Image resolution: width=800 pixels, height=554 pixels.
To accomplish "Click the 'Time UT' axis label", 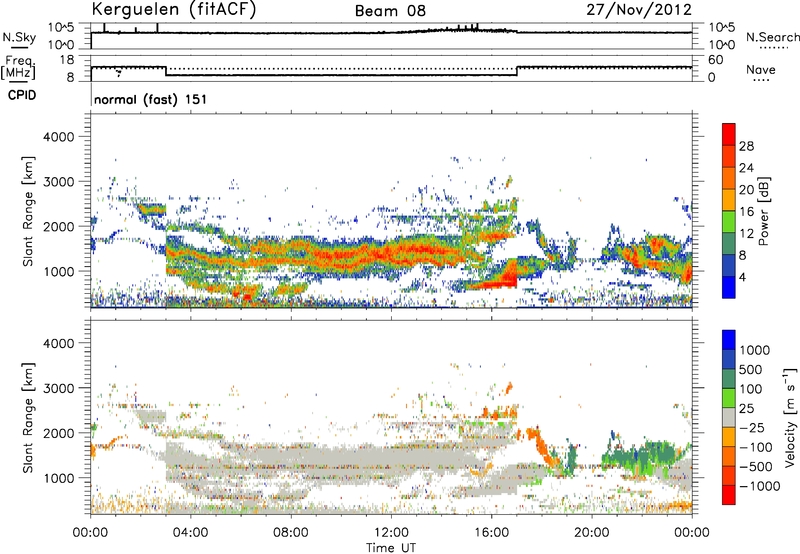I will click(391, 547).
